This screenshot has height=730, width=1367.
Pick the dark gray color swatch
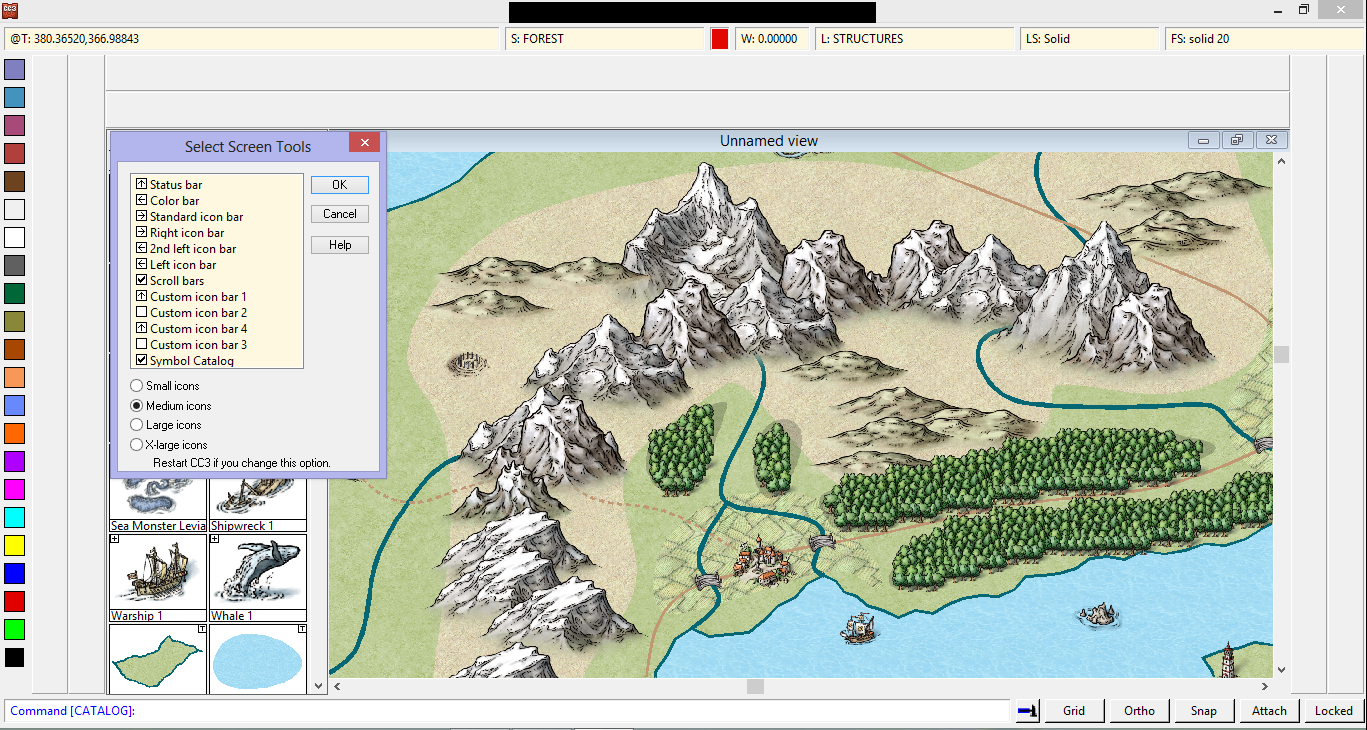click(14, 266)
